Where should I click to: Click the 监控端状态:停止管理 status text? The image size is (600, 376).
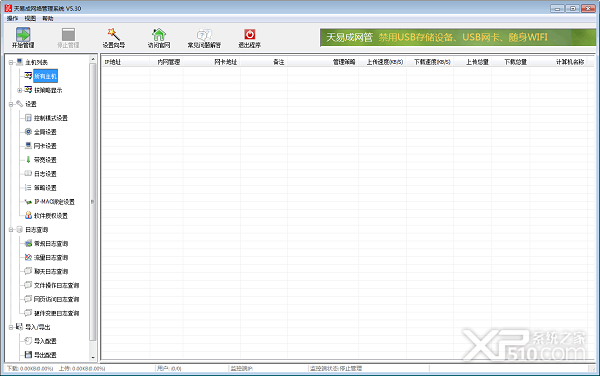click(x=336, y=369)
